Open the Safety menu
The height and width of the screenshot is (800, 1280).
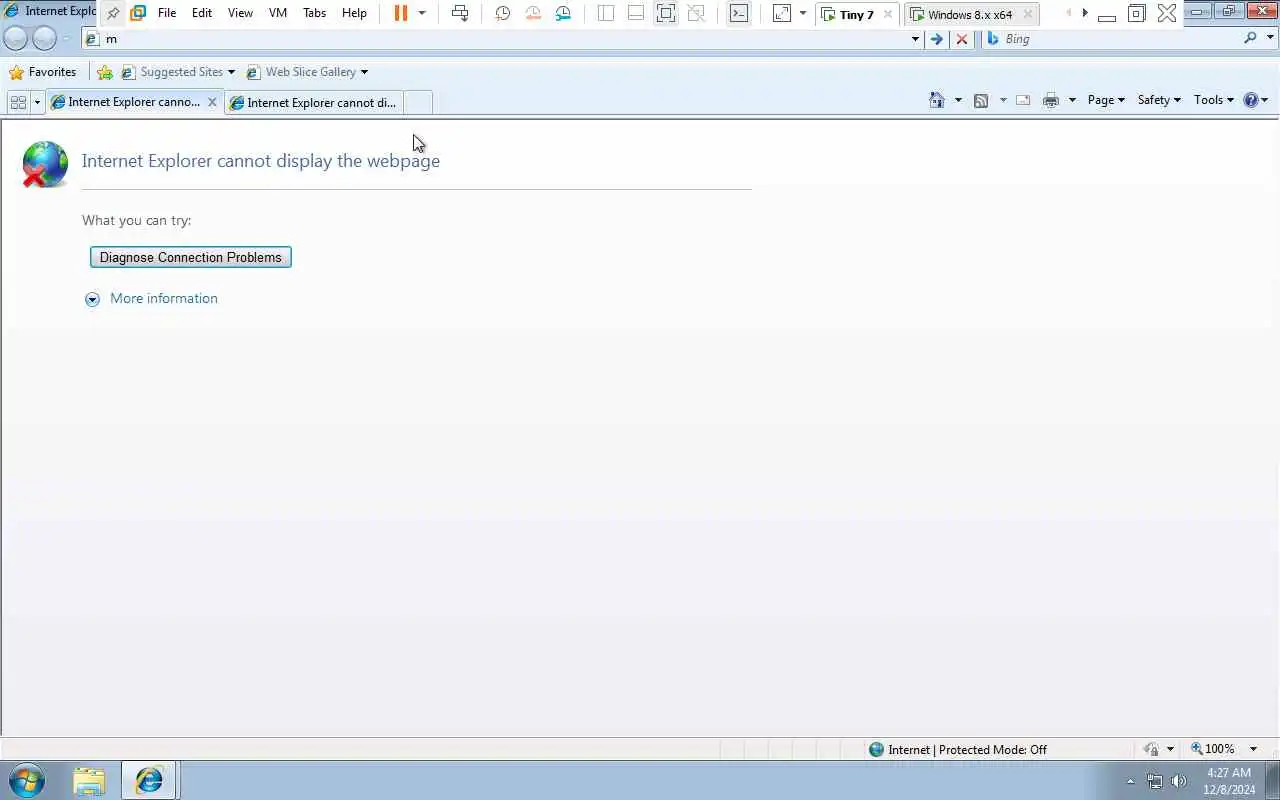[x=1159, y=100]
